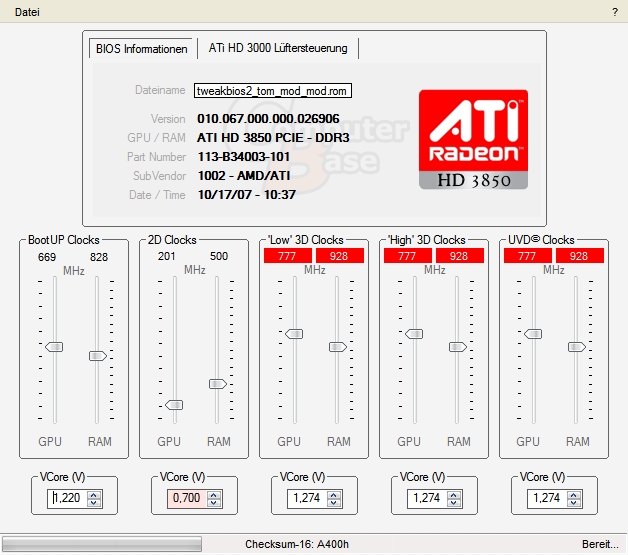The width and height of the screenshot is (628, 555).
Task: Click the Bereit... status text
Action: 600,544
